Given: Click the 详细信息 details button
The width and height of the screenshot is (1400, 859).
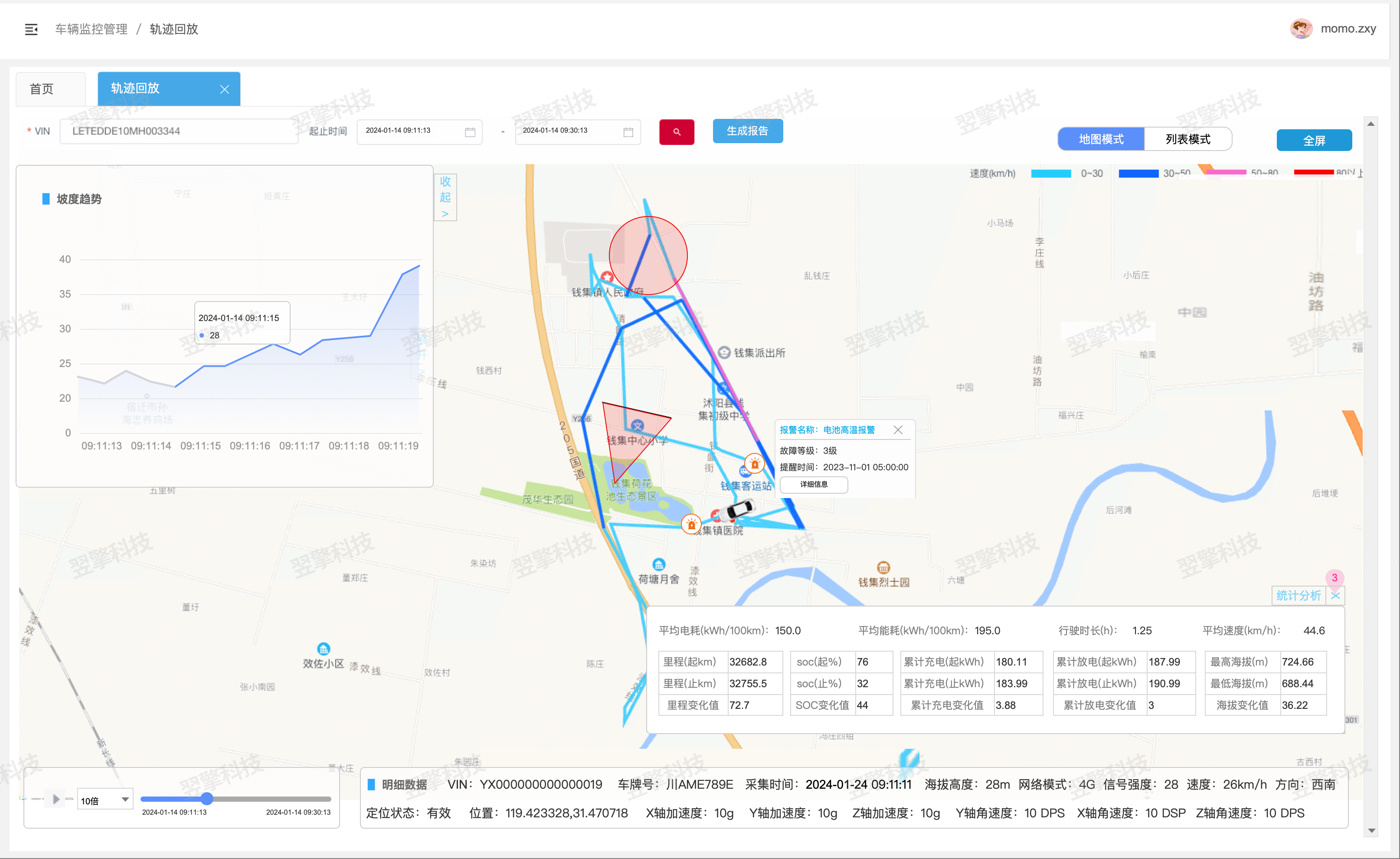Looking at the screenshot, I should click(814, 484).
